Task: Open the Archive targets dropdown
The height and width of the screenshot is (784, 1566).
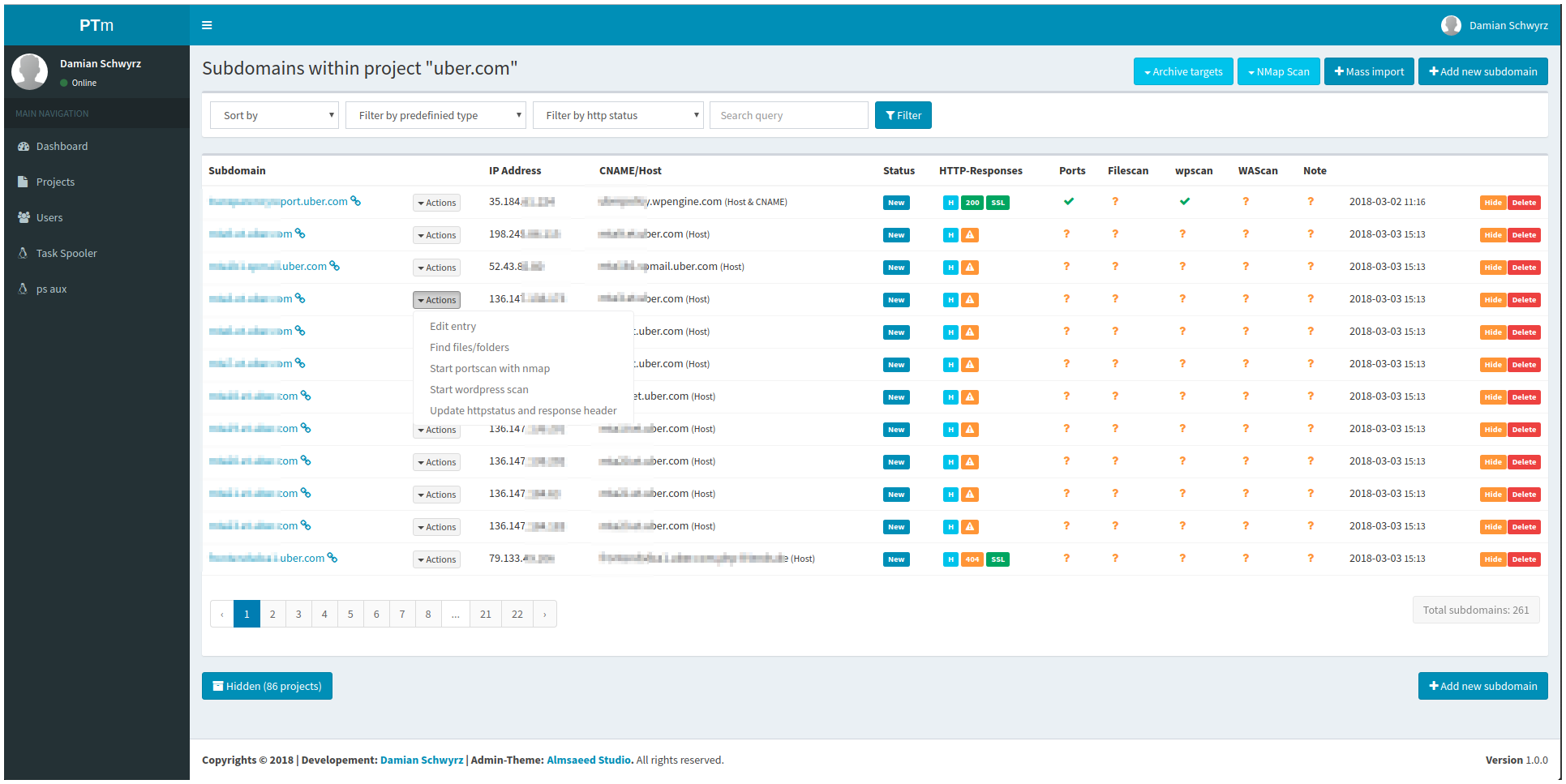Action: 1183,71
